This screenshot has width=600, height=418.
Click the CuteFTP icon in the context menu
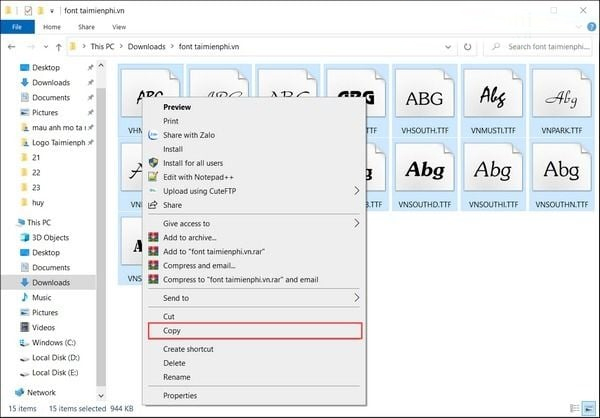point(153,191)
